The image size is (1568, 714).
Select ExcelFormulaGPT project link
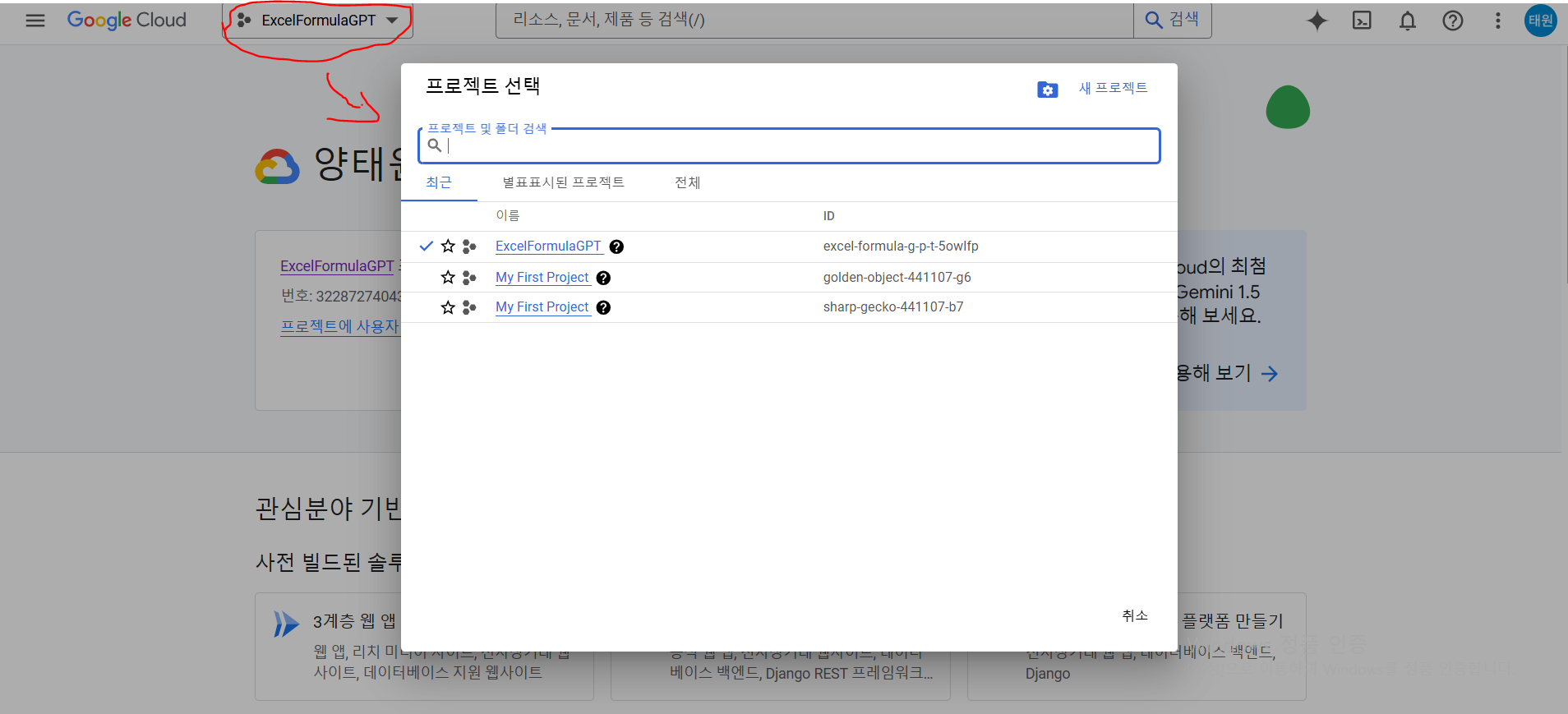548,246
